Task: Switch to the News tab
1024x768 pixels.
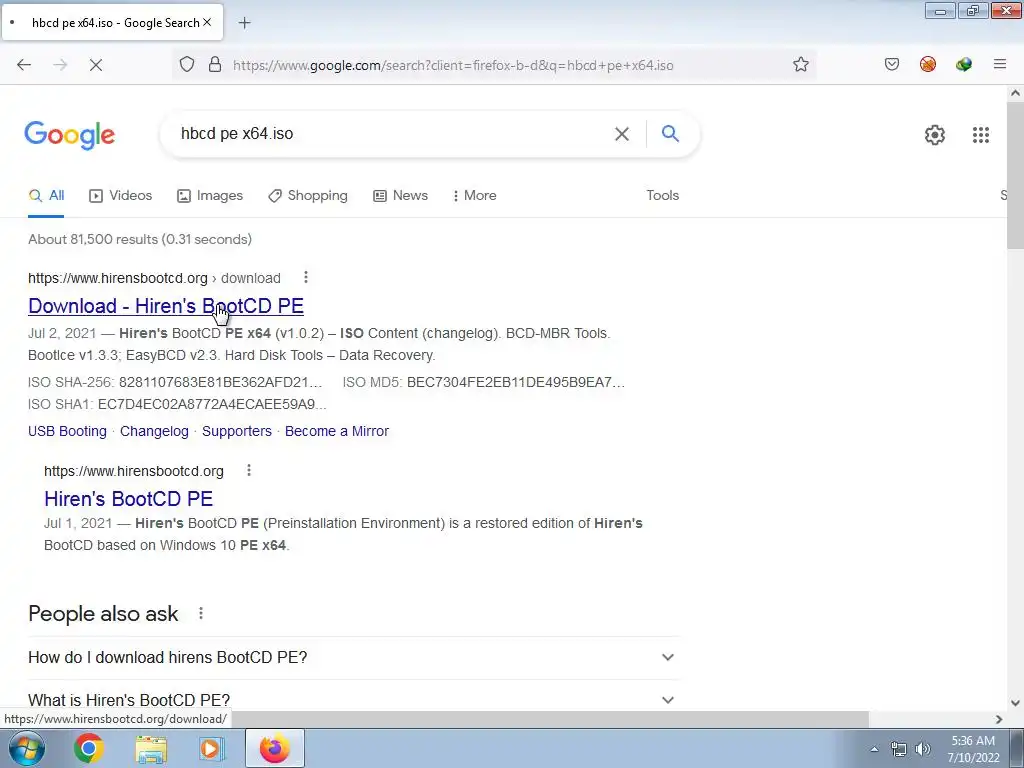Action: click(x=400, y=195)
